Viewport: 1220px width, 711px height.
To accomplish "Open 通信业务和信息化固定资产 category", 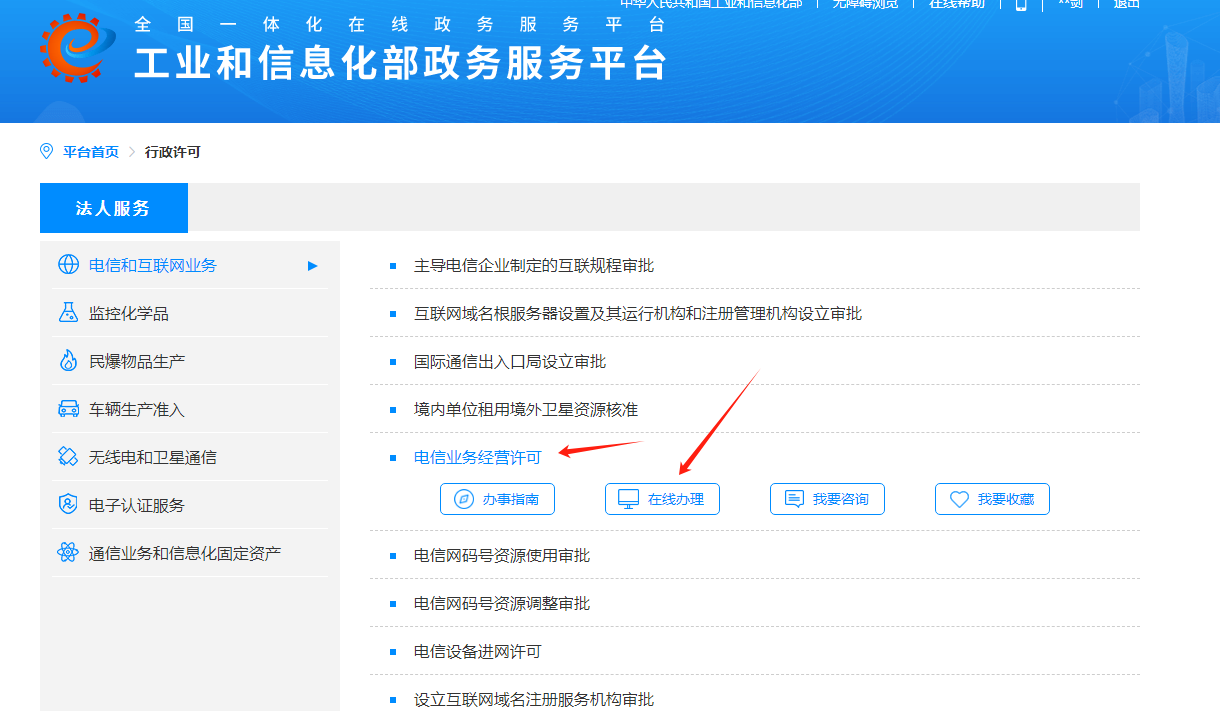I will (x=190, y=553).
